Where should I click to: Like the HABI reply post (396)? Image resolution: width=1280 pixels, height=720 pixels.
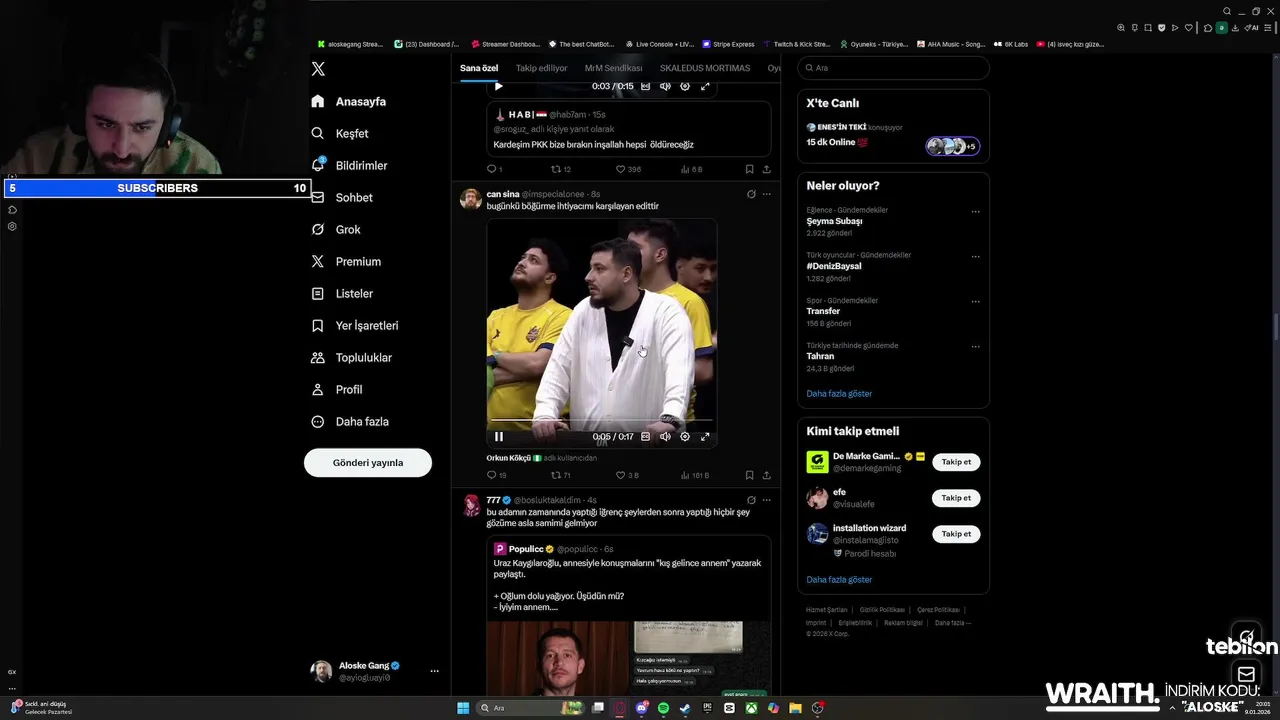click(628, 169)
